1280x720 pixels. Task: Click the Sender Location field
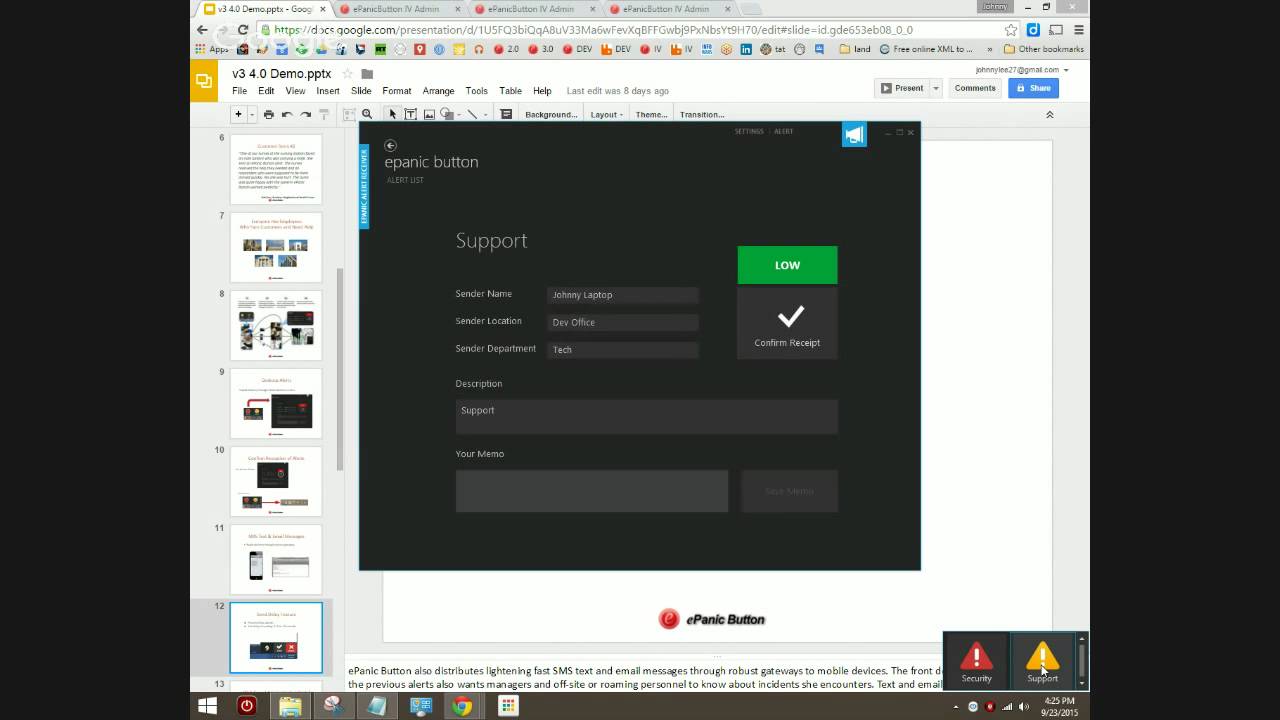[623, 322]
